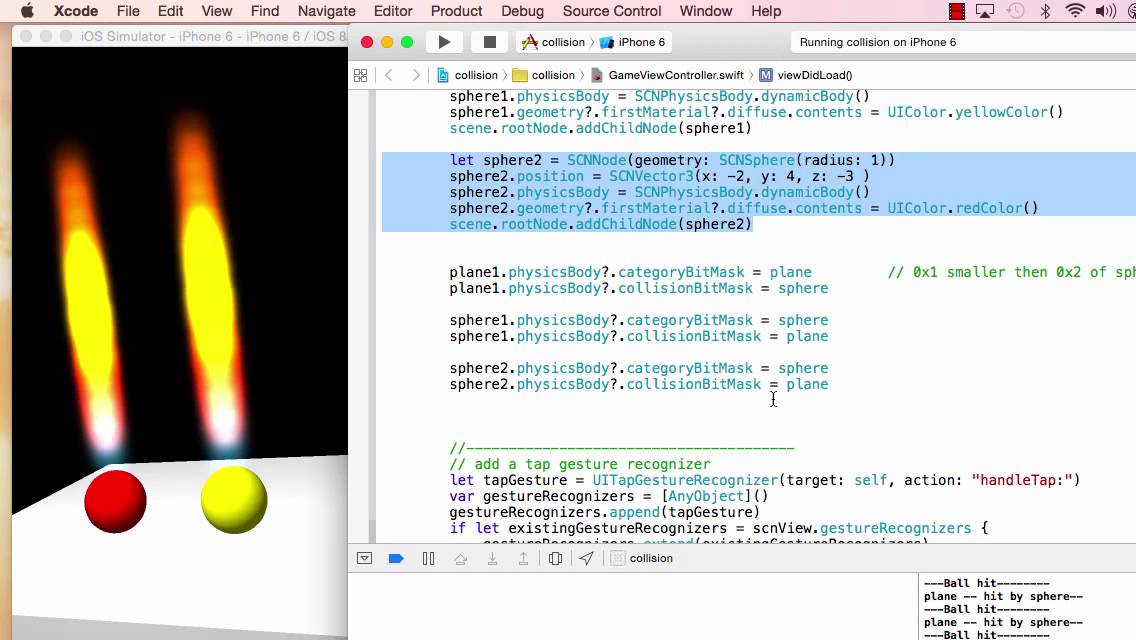Click 'handleTap:' string in code
Screen dimensions: 1136x640
click(x=1022, y=480)
